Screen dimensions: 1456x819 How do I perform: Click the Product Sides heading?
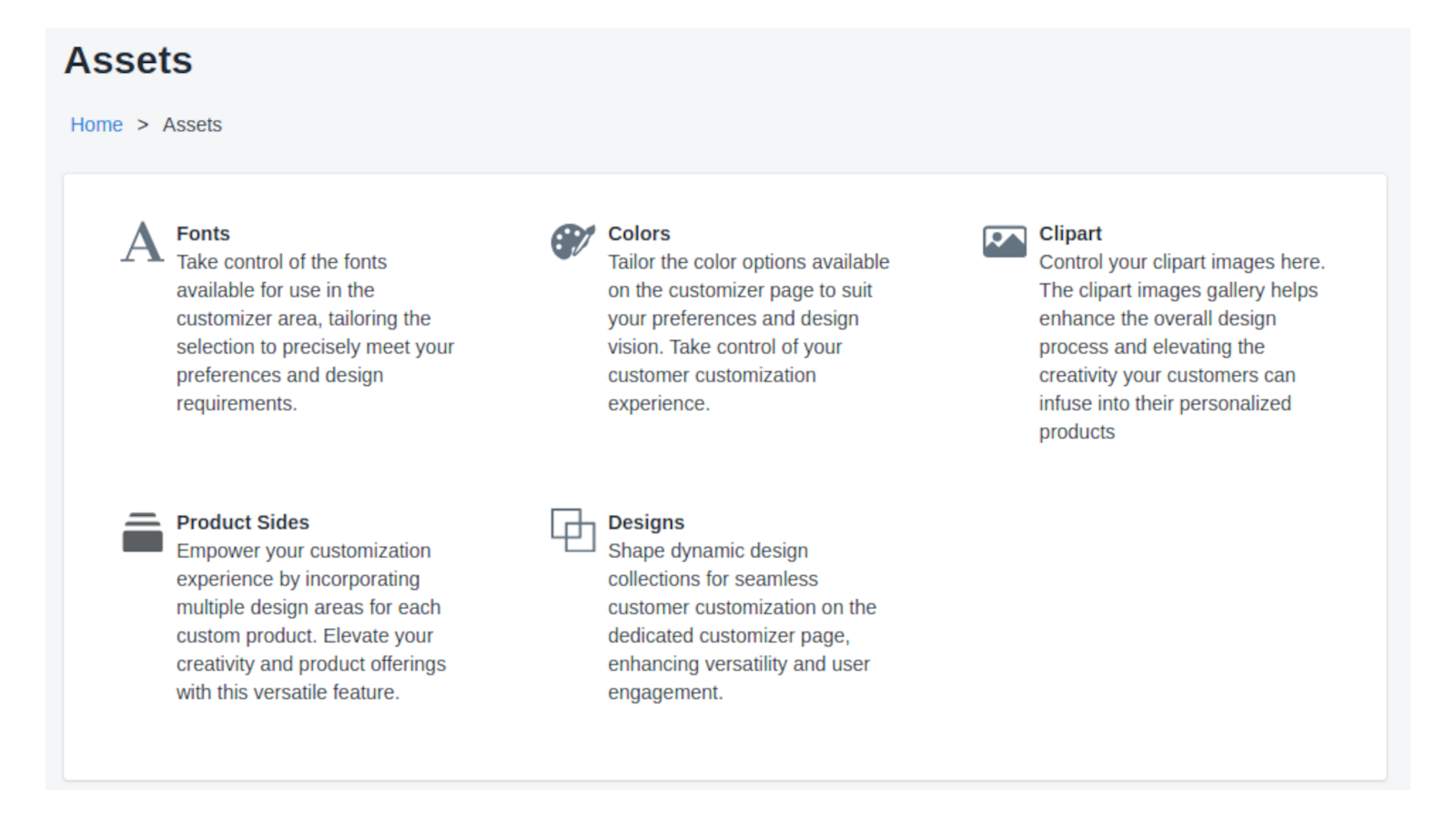point(242,522)
